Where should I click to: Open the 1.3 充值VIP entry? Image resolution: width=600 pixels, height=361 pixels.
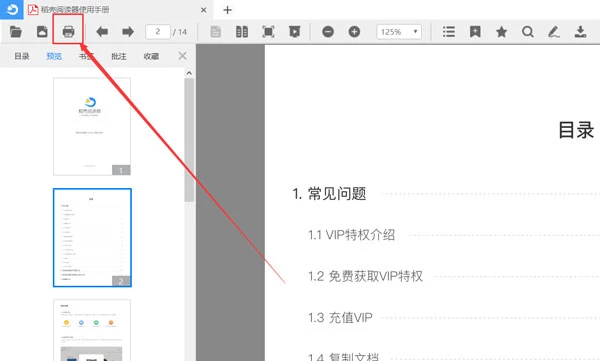pyautogui.click(x=340, y=317)
